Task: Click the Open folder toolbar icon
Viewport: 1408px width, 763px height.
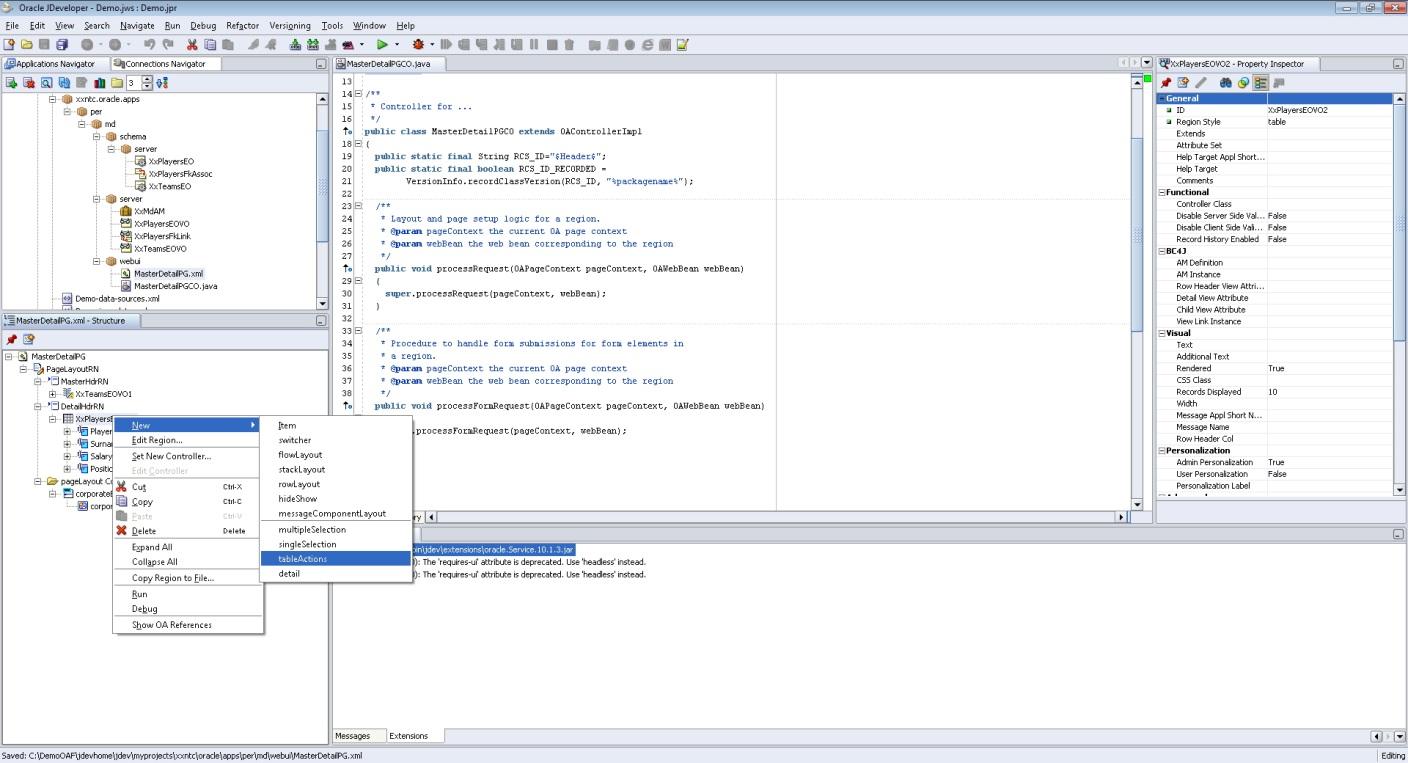Action: tap(26, 44)
